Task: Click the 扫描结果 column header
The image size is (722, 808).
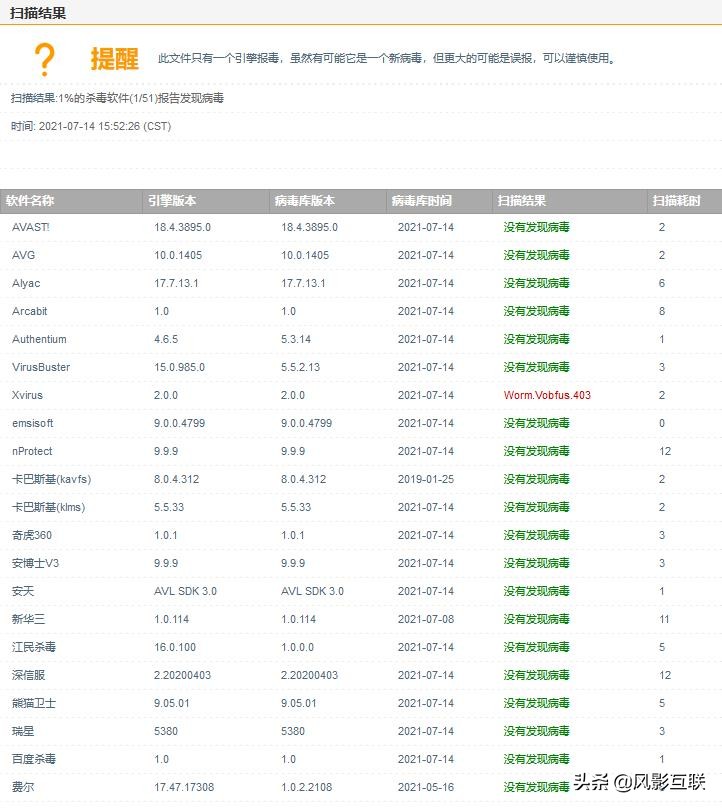Action: coord(522,200)
